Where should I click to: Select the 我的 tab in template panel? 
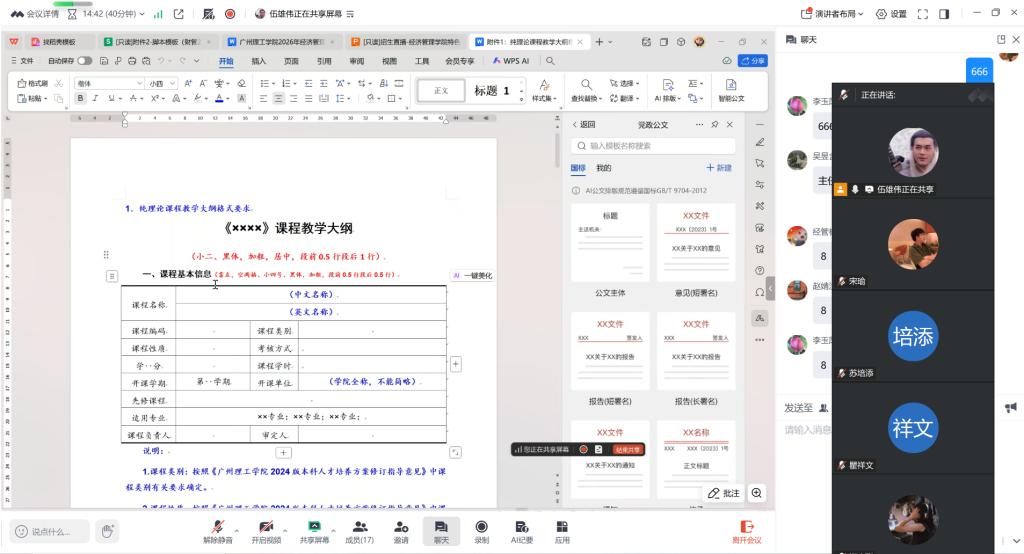tap(604, 168)
